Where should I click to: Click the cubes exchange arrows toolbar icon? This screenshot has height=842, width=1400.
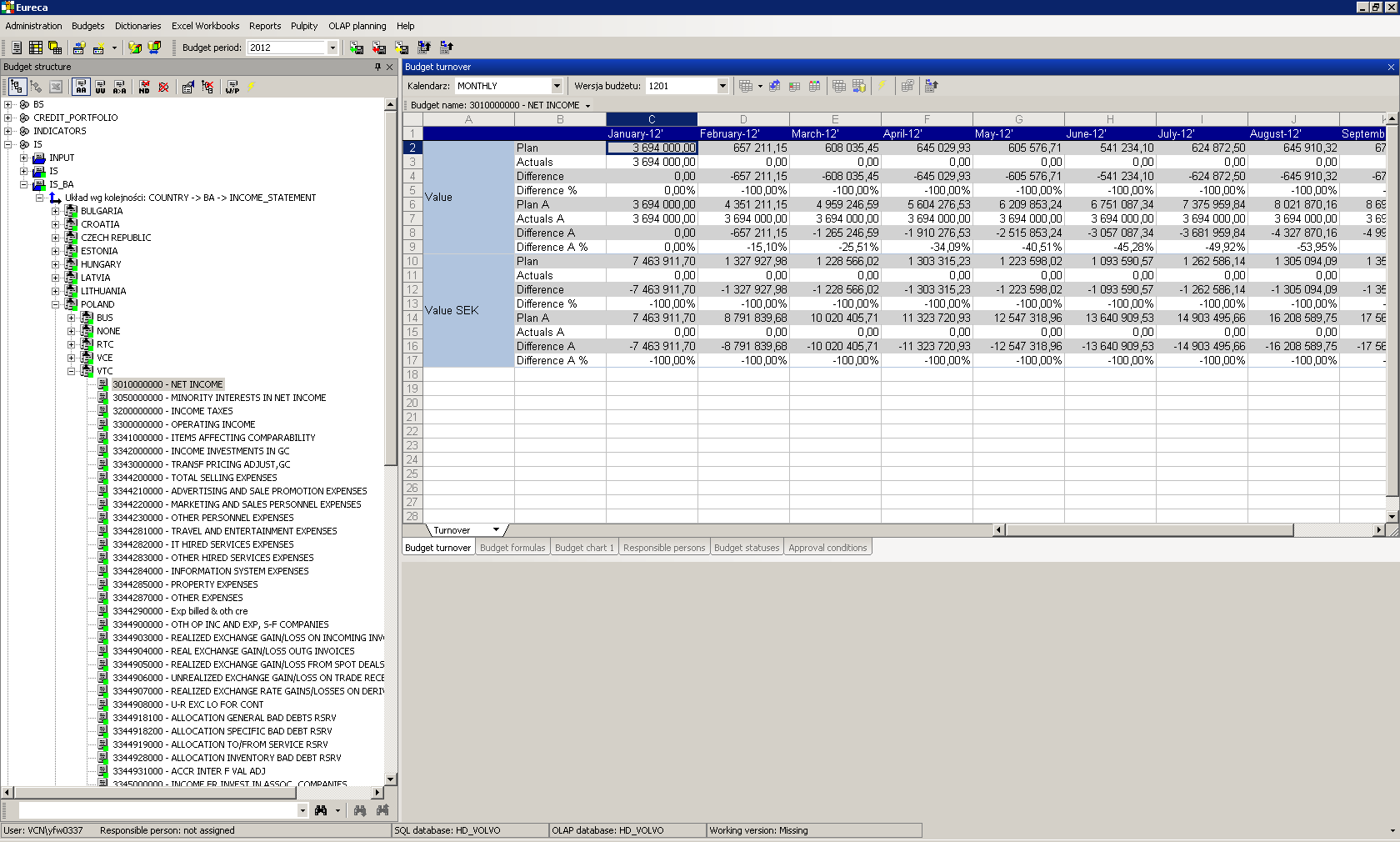[154, 48]
